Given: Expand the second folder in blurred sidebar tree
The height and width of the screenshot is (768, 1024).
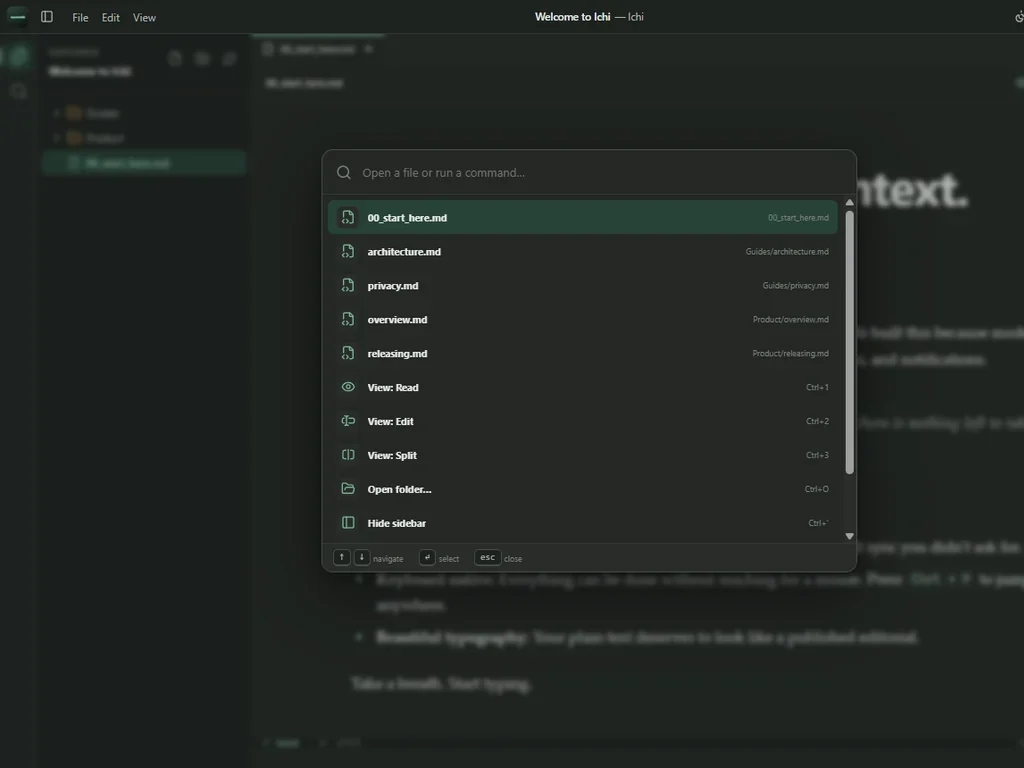Looking at the screenshot, I should point(57,138).
